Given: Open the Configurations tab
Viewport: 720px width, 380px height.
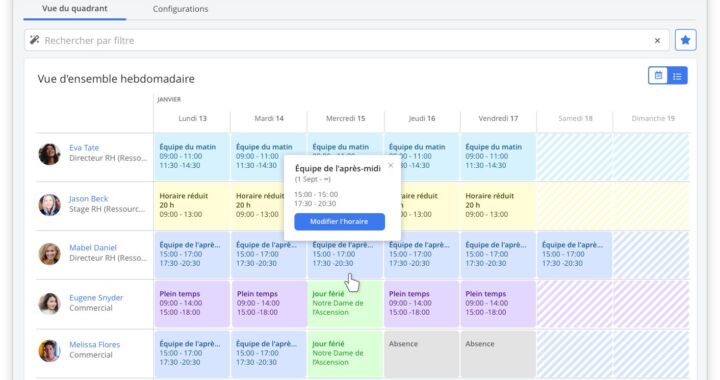Looking at the screenshot, I should 180,9.
